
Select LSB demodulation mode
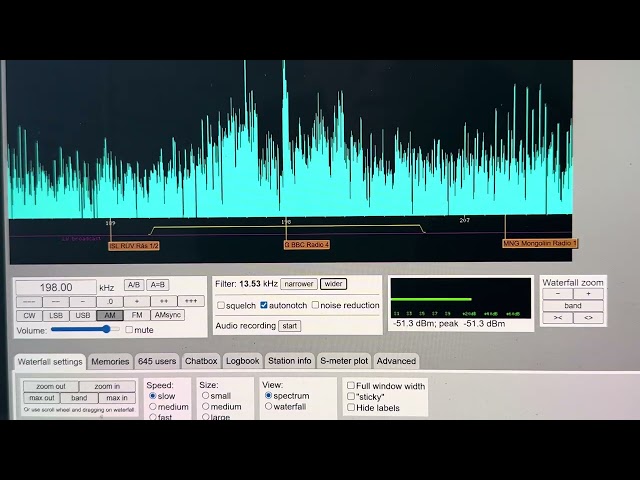(x=56, y=316)
